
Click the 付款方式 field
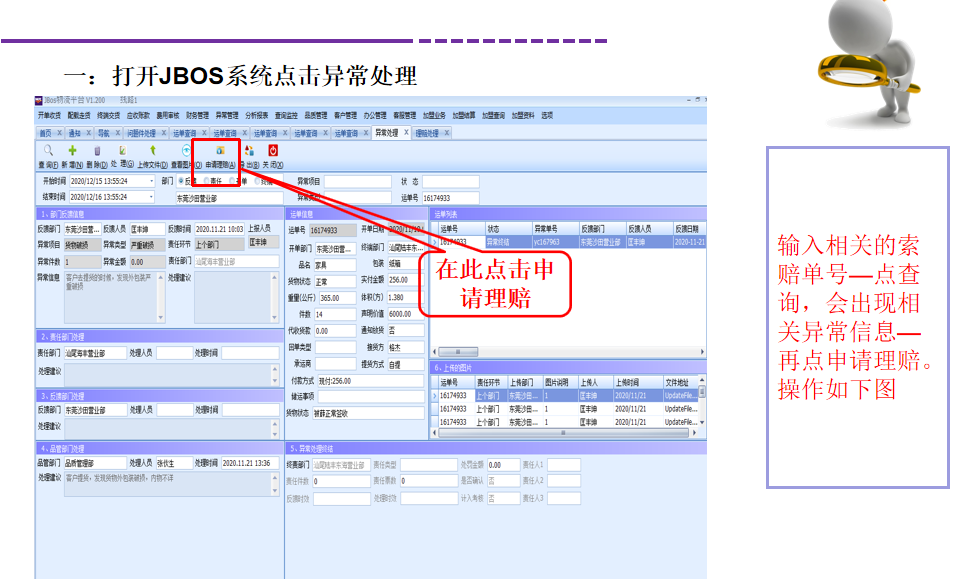point(370,381)
